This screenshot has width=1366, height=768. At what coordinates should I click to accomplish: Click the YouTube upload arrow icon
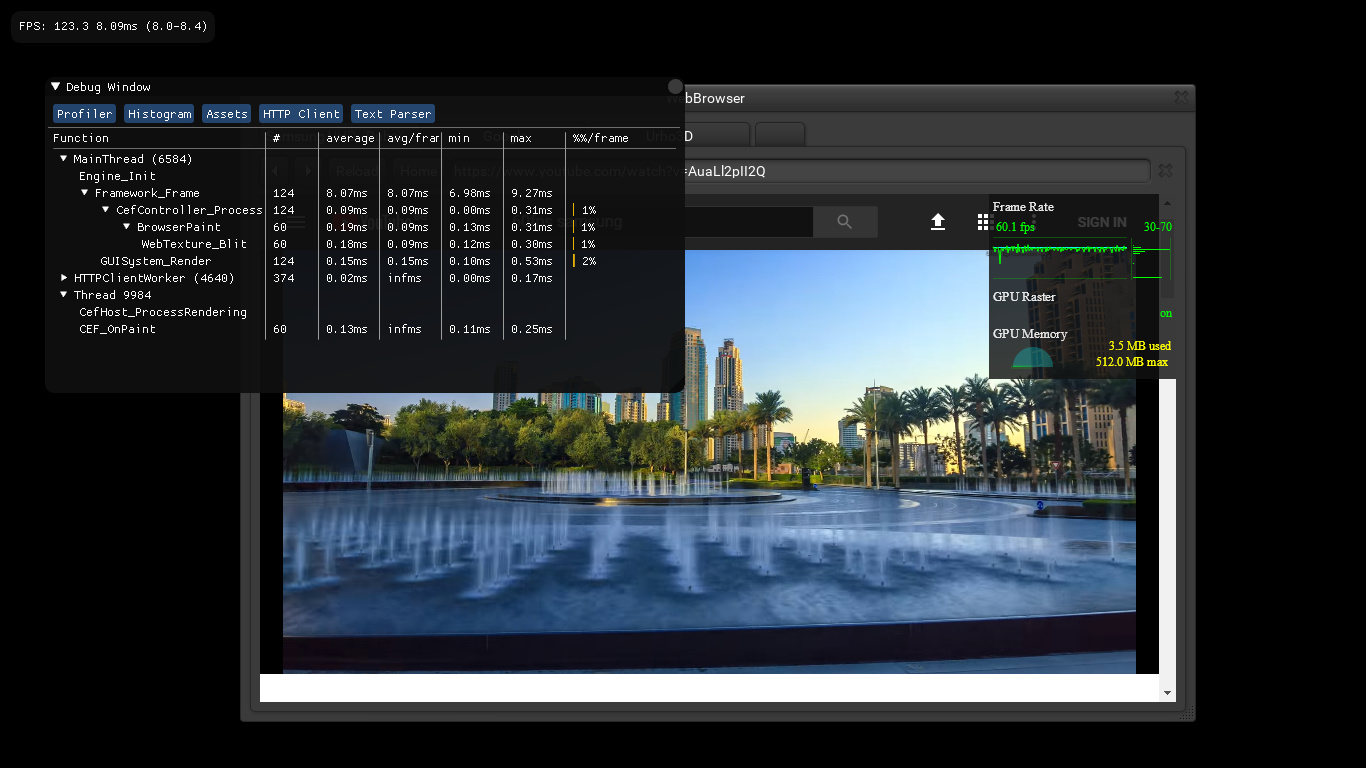(x=938, y=222)
